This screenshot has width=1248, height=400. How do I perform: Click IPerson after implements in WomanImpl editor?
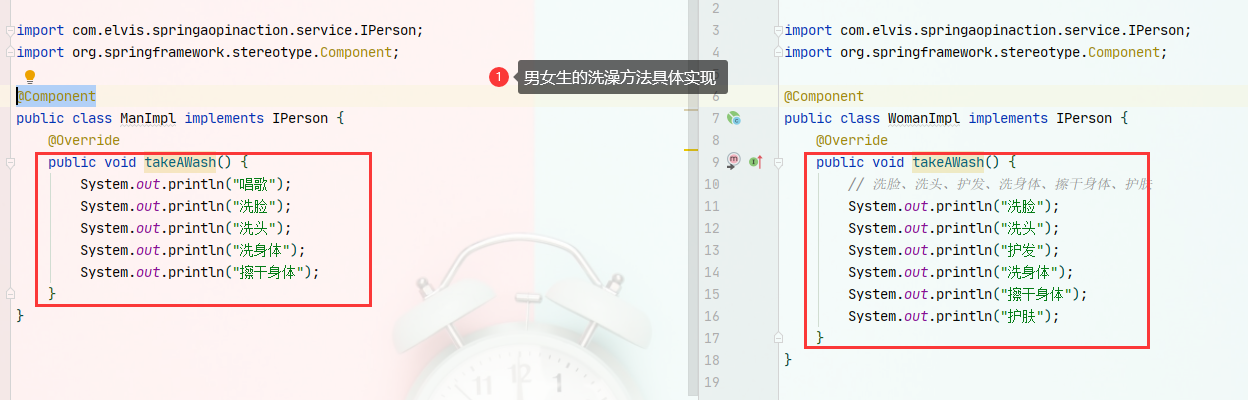click(x=1084, y=118)
